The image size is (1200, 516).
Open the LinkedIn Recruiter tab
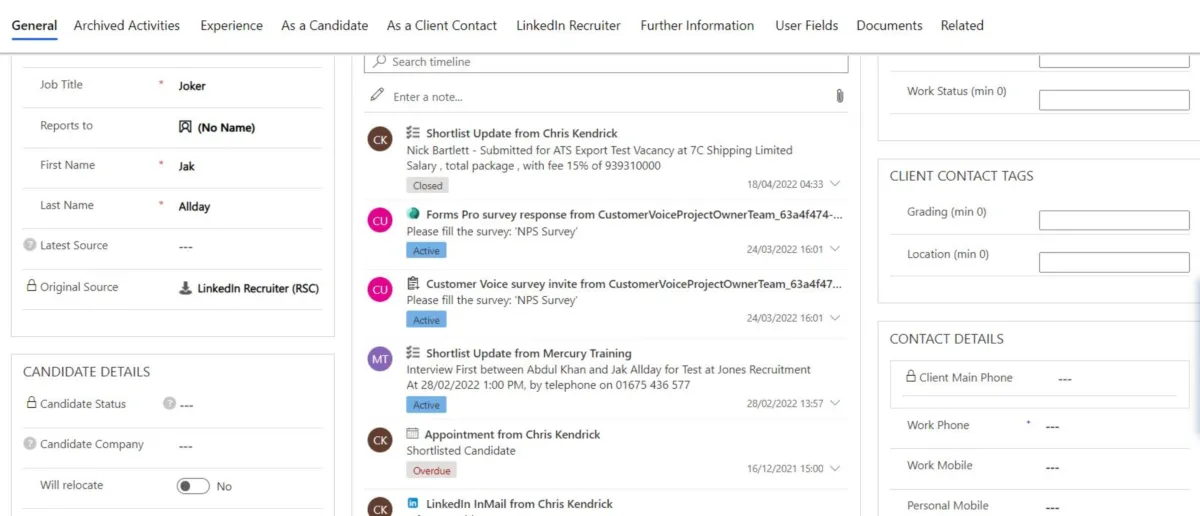568,25
